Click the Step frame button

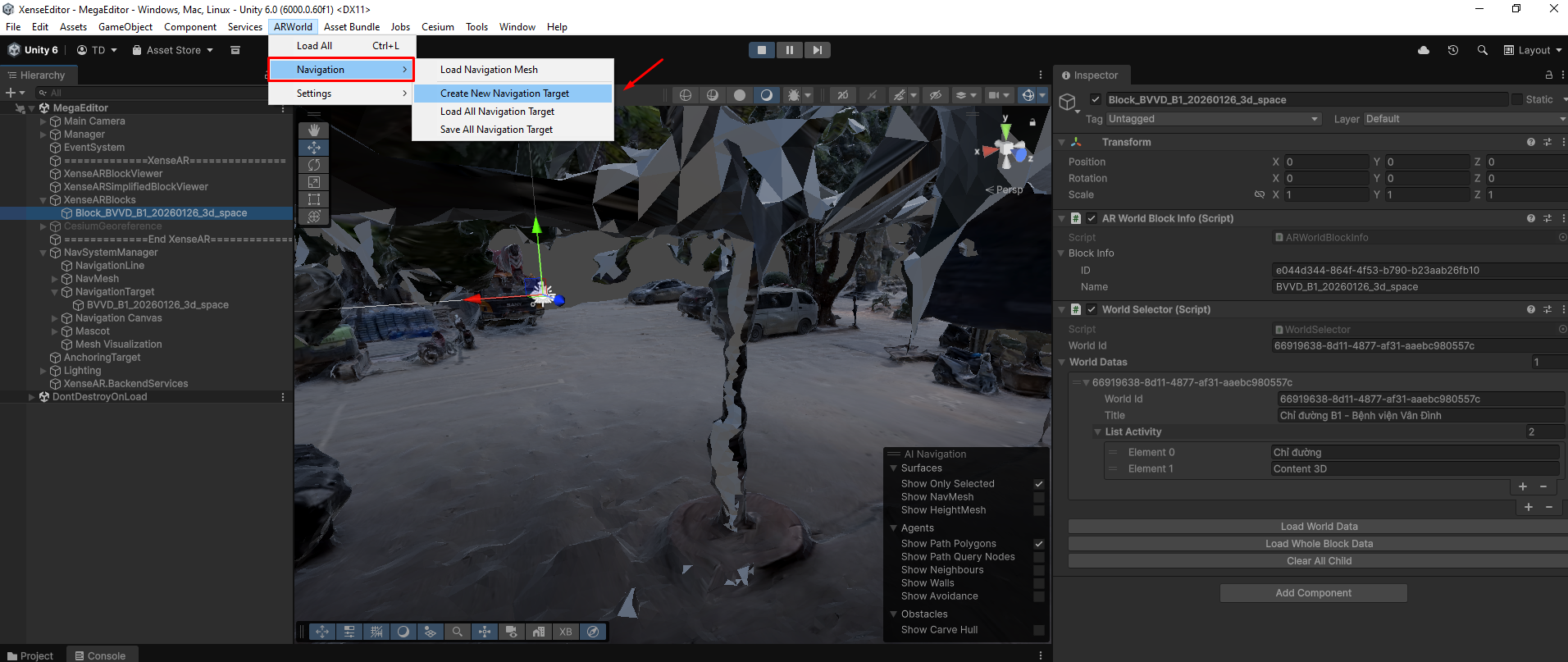[x=817, y=50]
